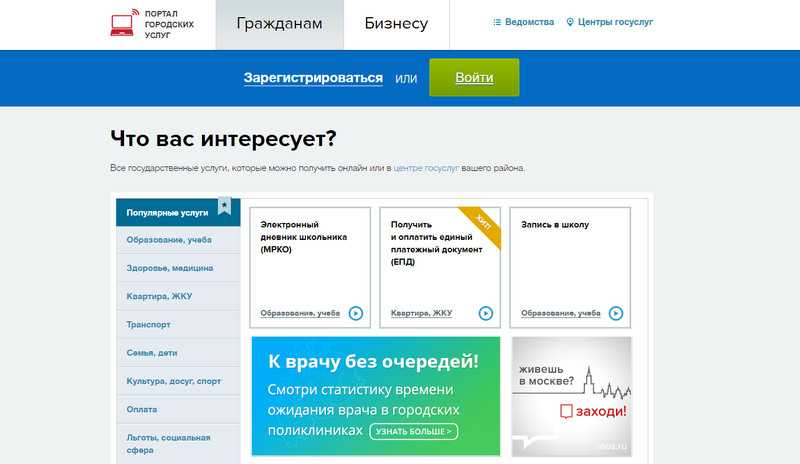This screenshot has height=464, width=800.
Task: Click УЗНАТЬ БОЛЬШЕ button on banner
Action: coord(414,431)
